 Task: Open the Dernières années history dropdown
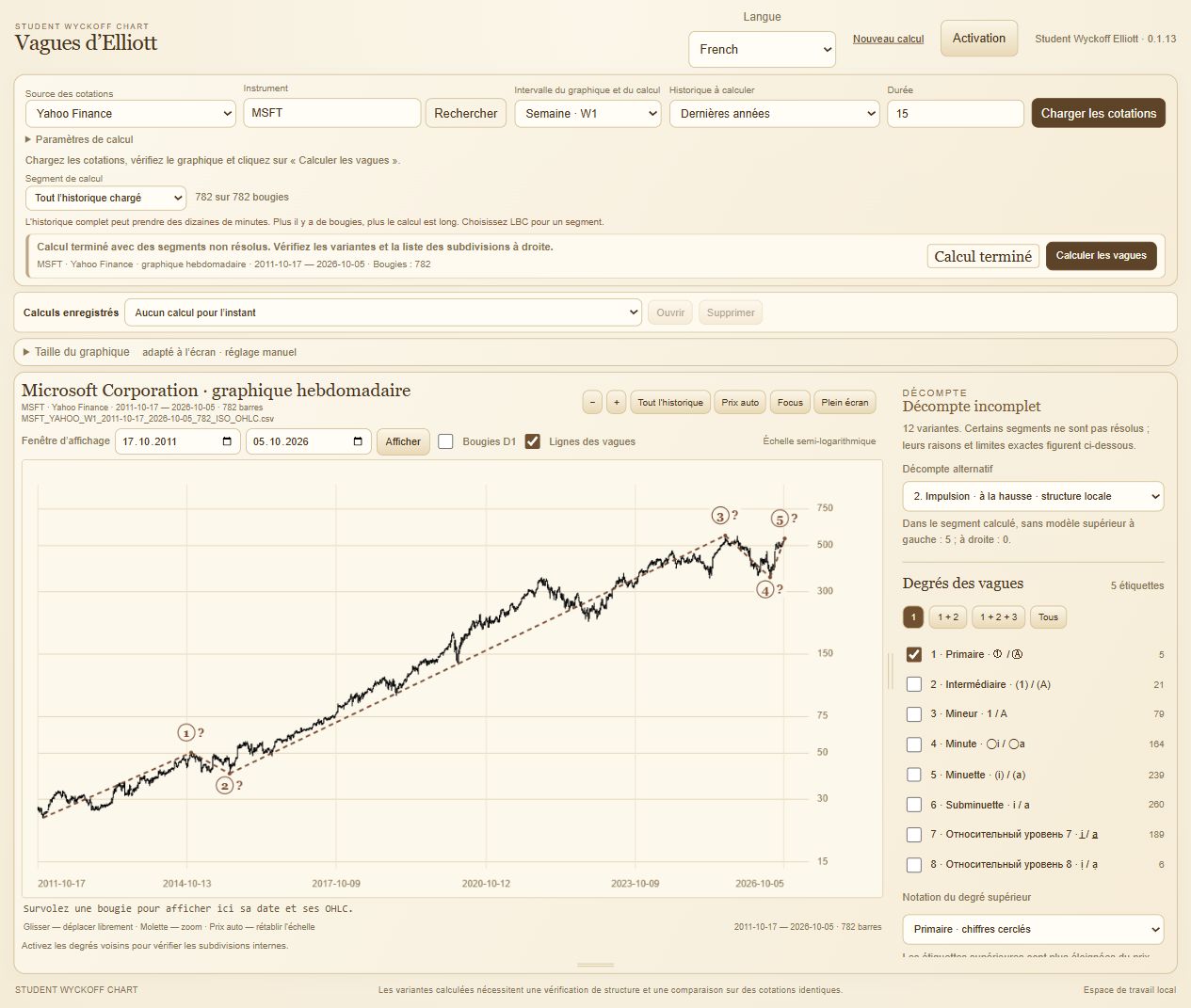775,114
